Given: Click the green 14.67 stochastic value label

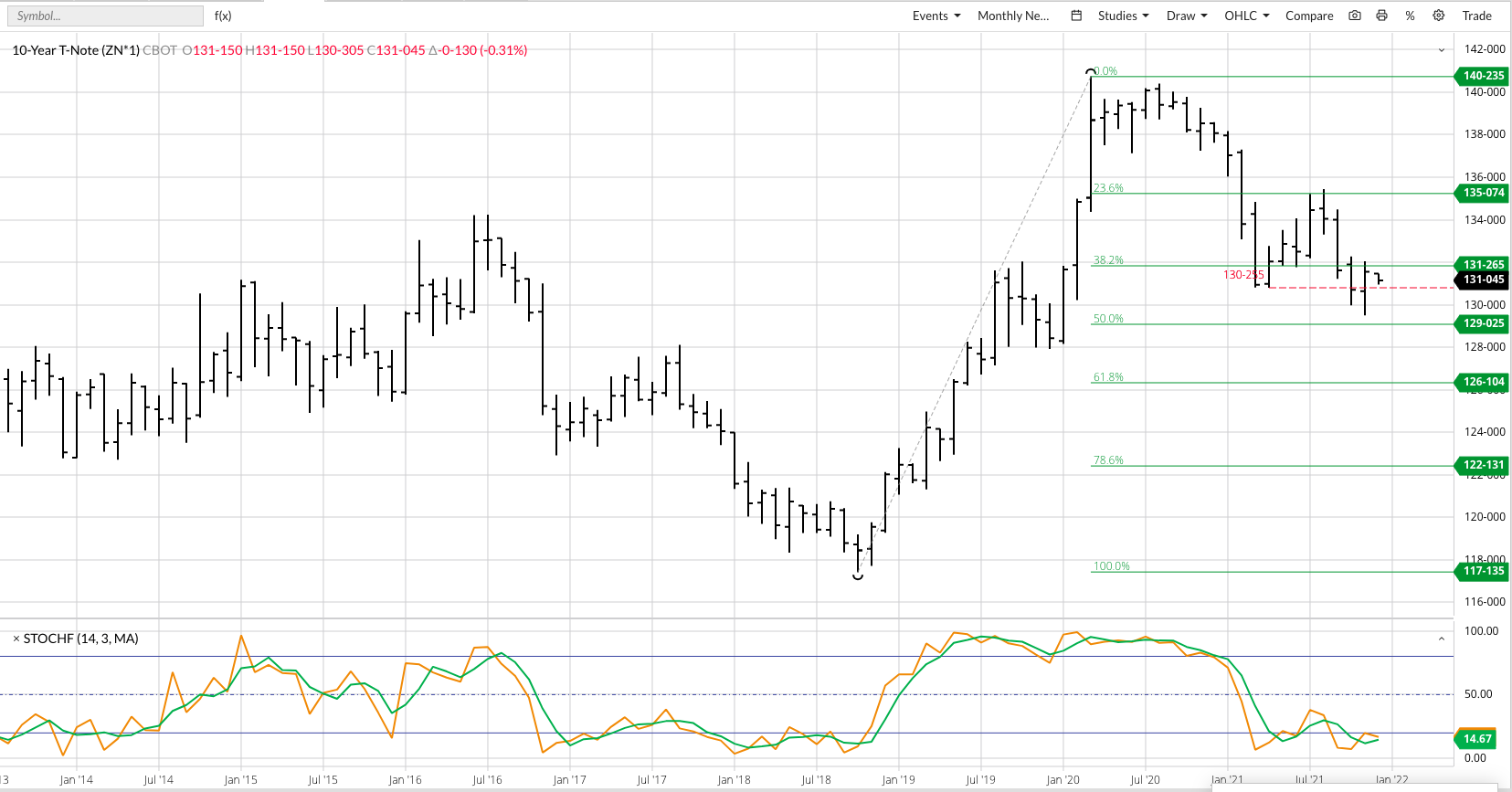Looking at the screenshot, I should [x=1477, y=738].
